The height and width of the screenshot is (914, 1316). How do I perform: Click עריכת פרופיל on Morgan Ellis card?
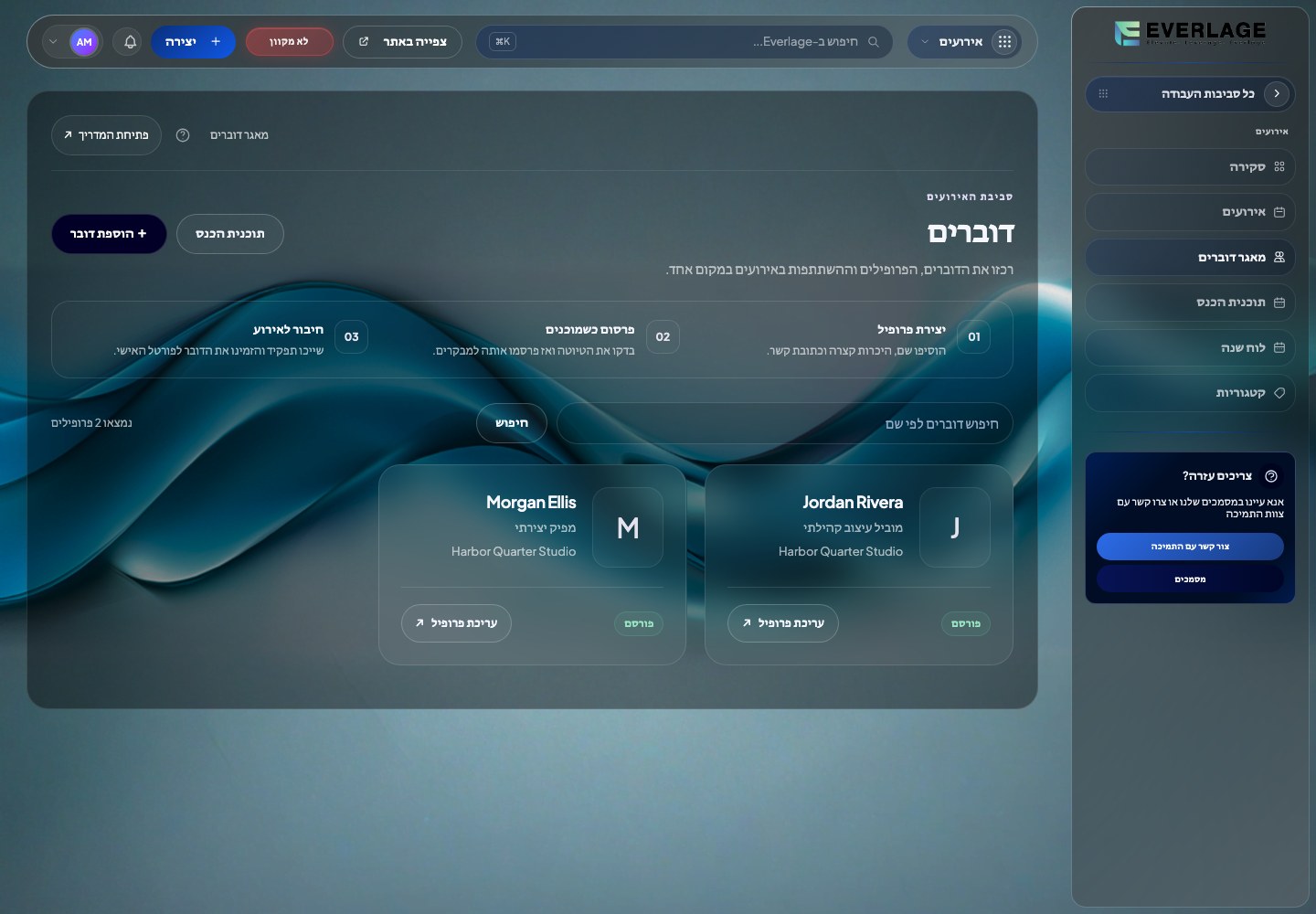click(456, 623)
